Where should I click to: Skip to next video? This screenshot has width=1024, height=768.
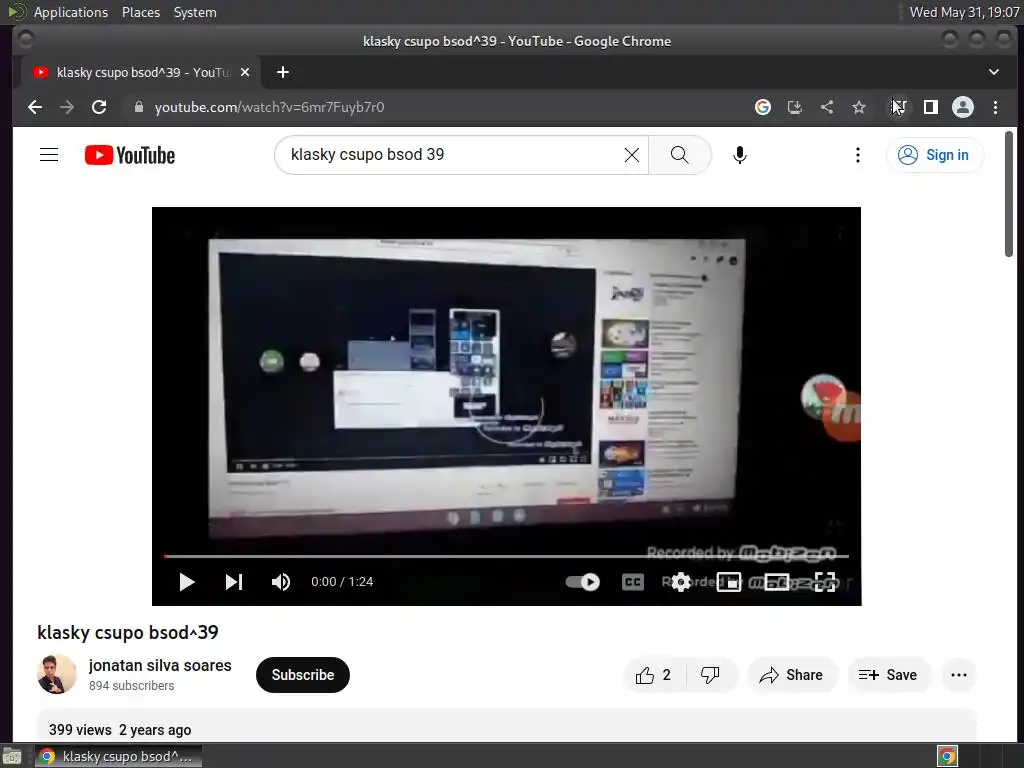pyautogui.click(x=234, y=582)
